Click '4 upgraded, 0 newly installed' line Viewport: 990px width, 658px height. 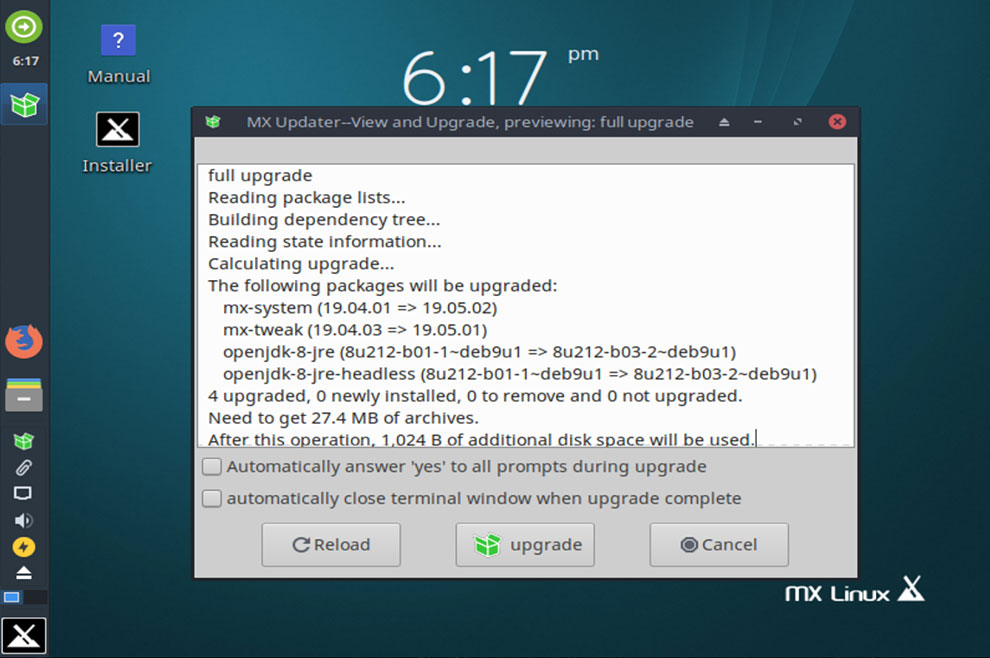point(475,396)
